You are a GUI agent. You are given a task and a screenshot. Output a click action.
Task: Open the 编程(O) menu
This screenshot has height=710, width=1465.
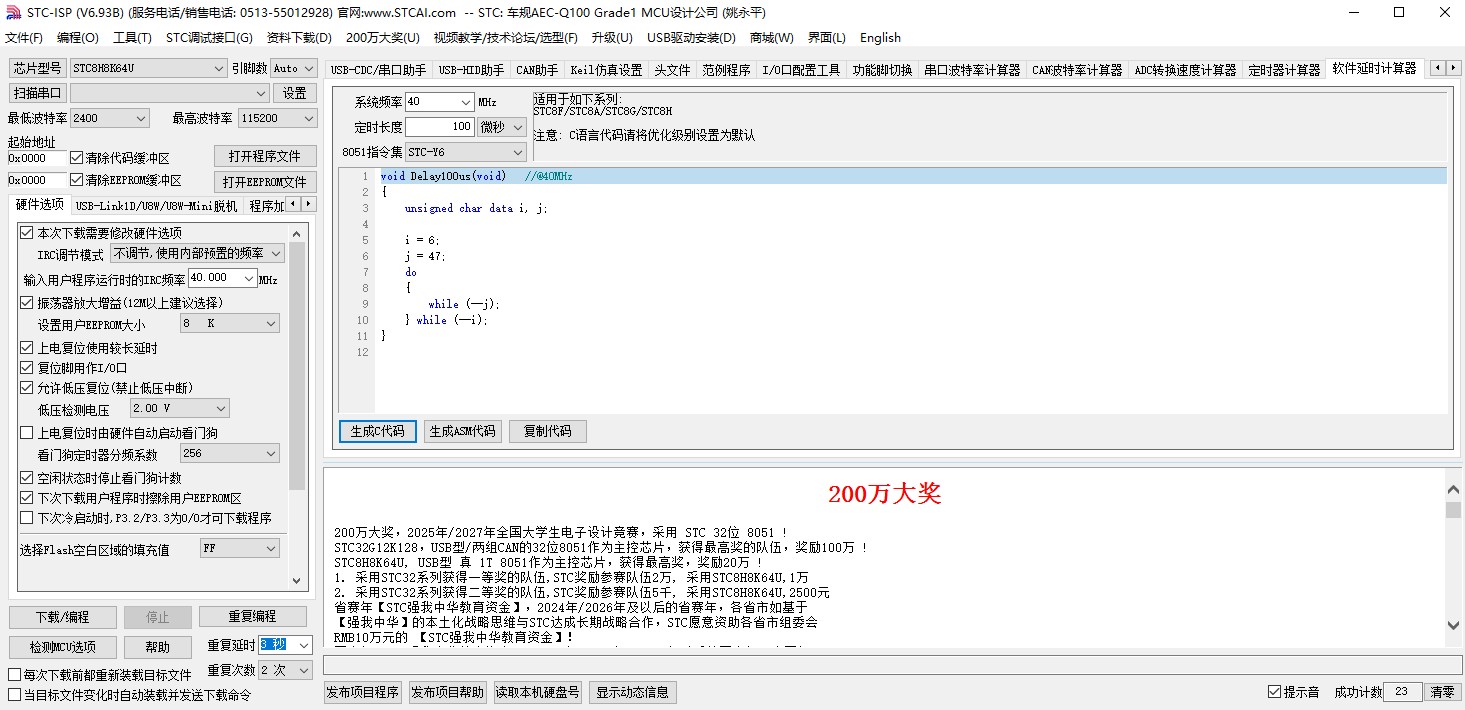coord(78,38)
